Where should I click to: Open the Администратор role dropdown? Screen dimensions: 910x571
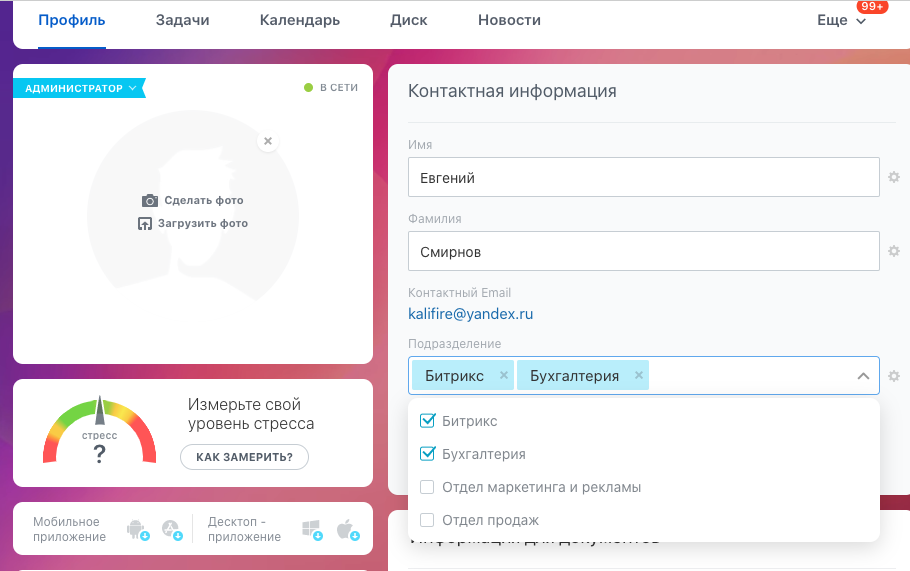[79, 88]
